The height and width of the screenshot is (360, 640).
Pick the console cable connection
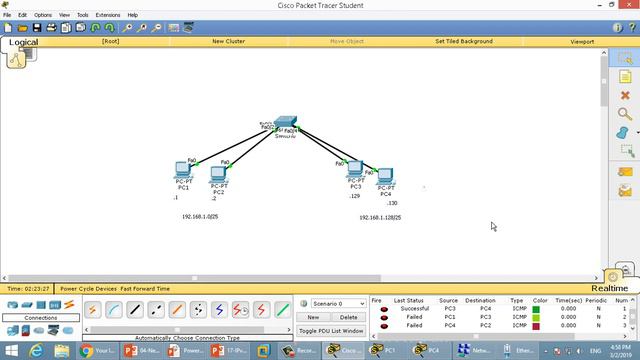pyautogui.click(x=113, y=310)
